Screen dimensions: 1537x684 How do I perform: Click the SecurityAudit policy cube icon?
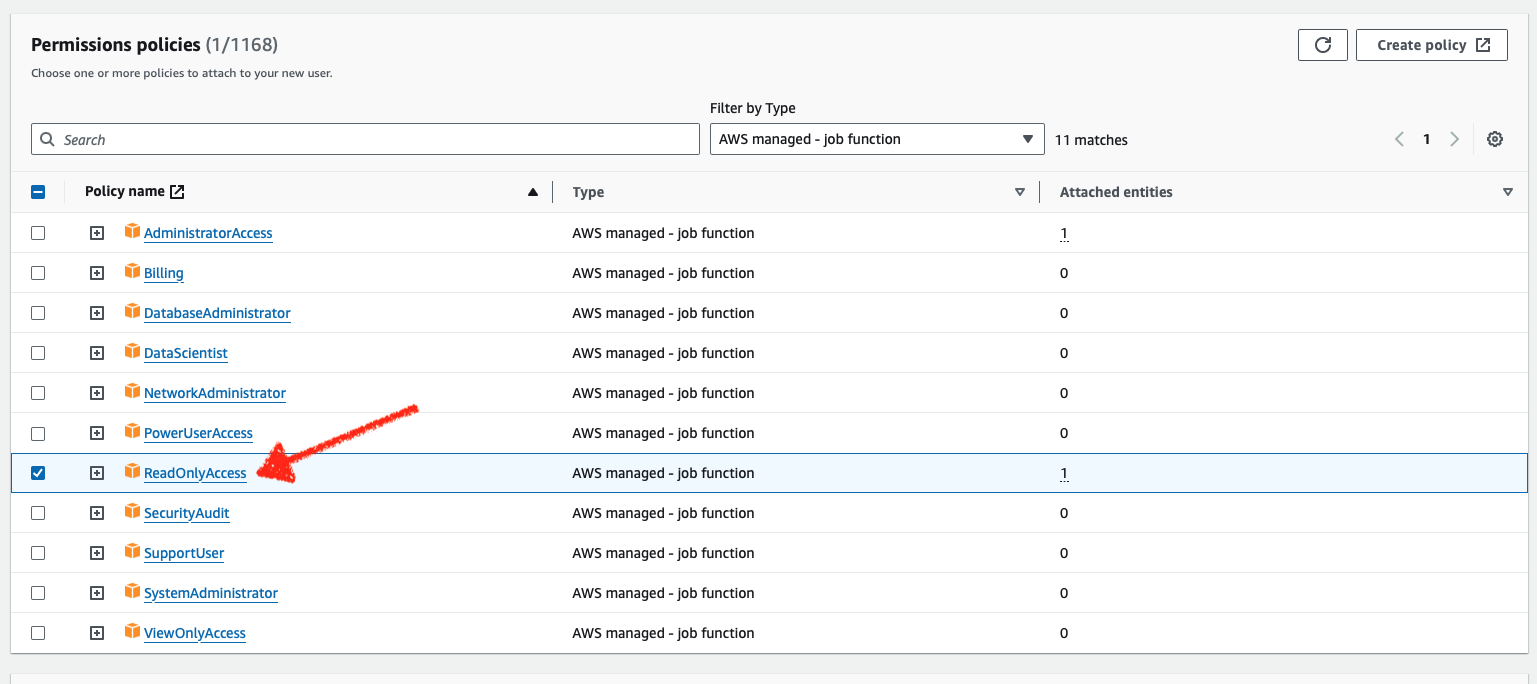pos(132,512)
